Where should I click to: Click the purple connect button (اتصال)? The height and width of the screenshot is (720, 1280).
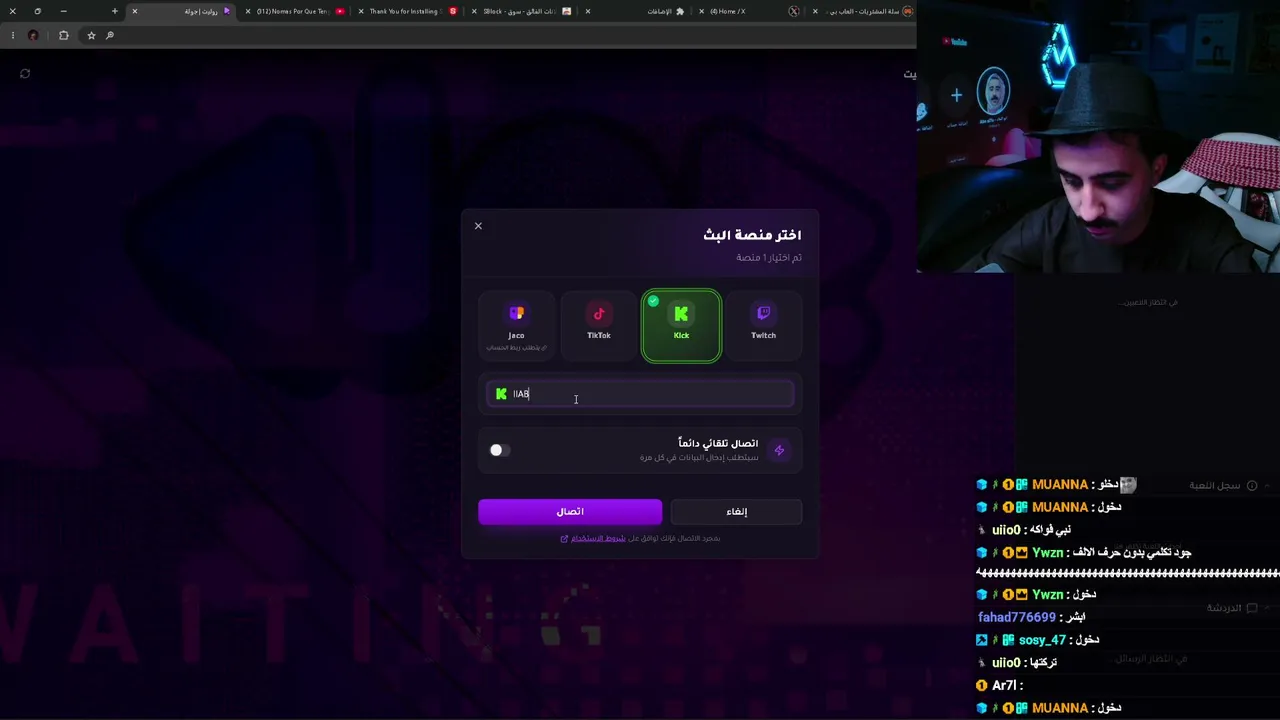point(570,511)
